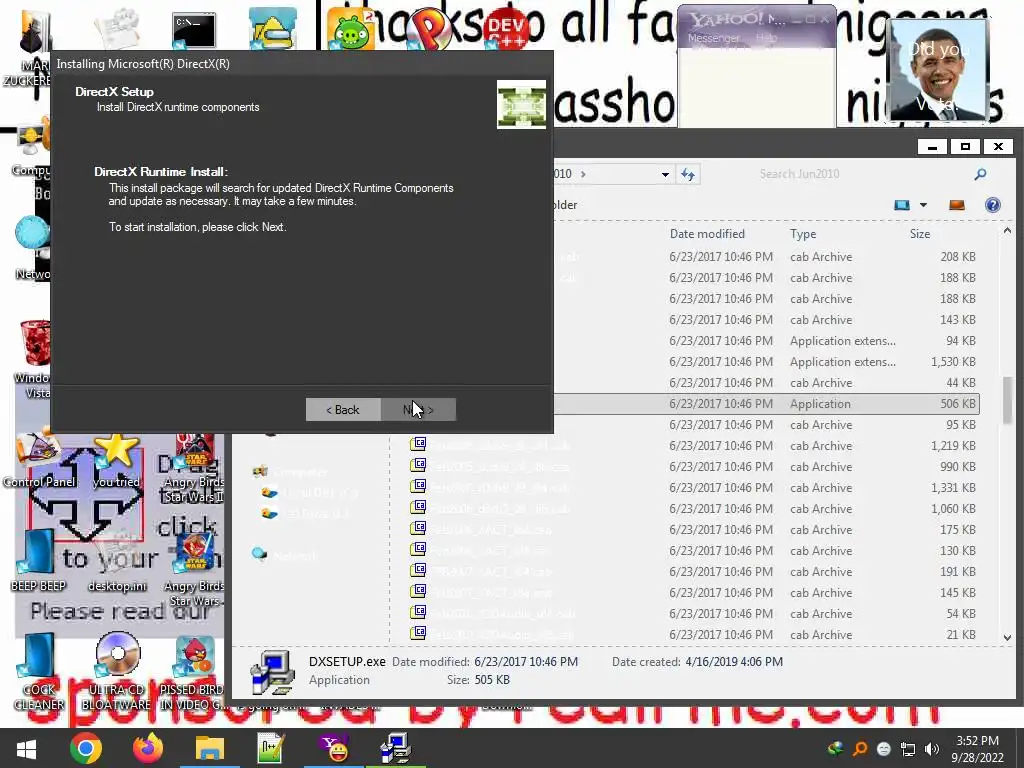Open the desktop.ini file on the desktop
Viewport: 1024px width, 768px height.
pos(118,562)
